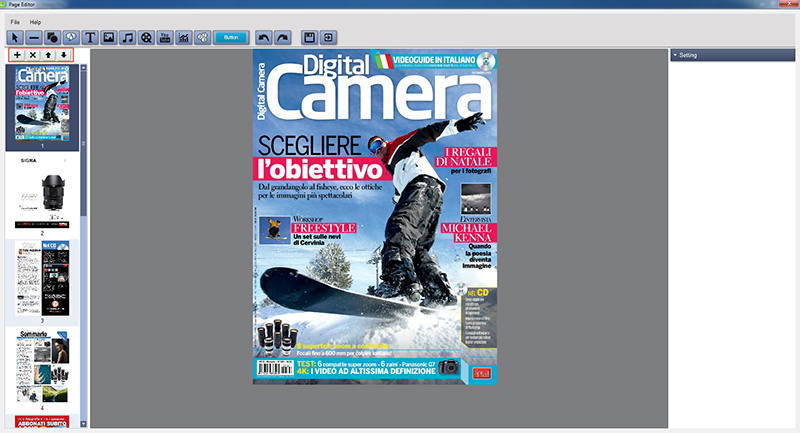Move the selected page down

[63, 55]
